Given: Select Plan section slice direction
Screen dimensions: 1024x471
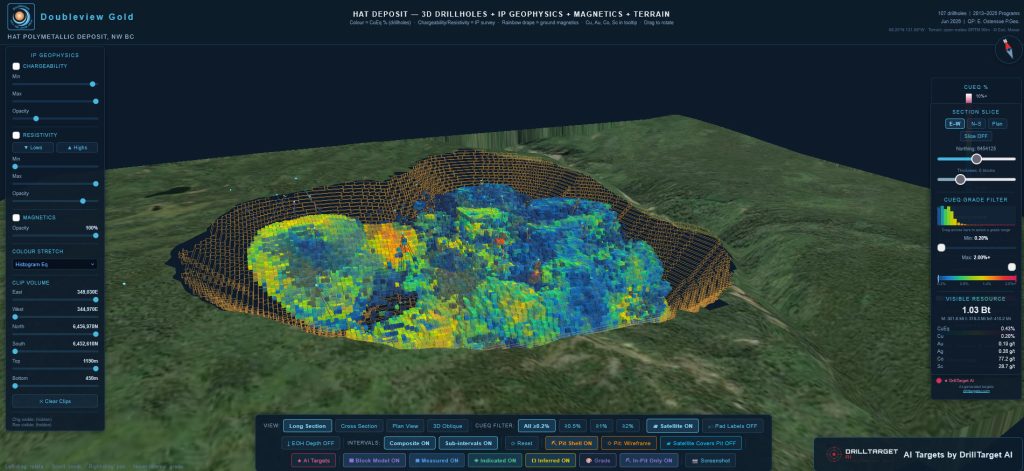Looking at the screenshot, I should click(x=997, y=123).
